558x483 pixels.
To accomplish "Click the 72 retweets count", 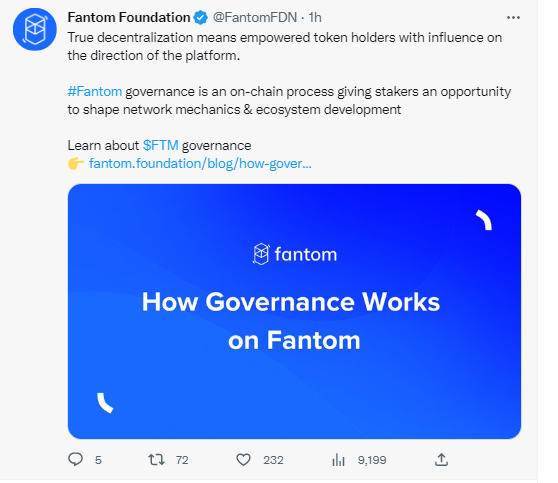I will pos(182,460).
